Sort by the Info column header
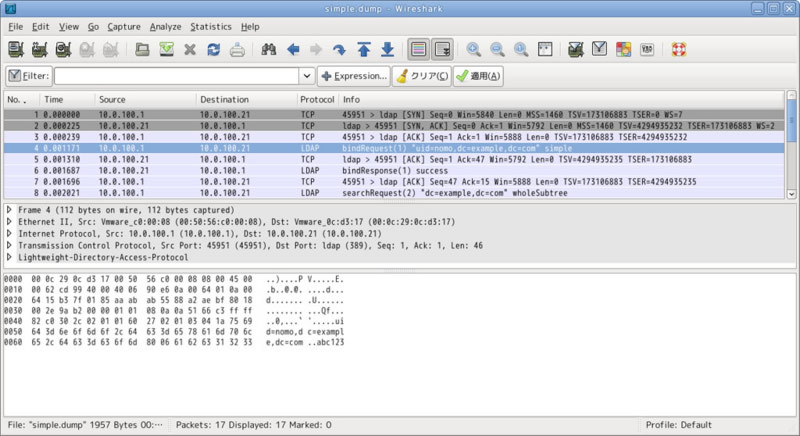Viewport: 800px width, 436px height. 561,99
